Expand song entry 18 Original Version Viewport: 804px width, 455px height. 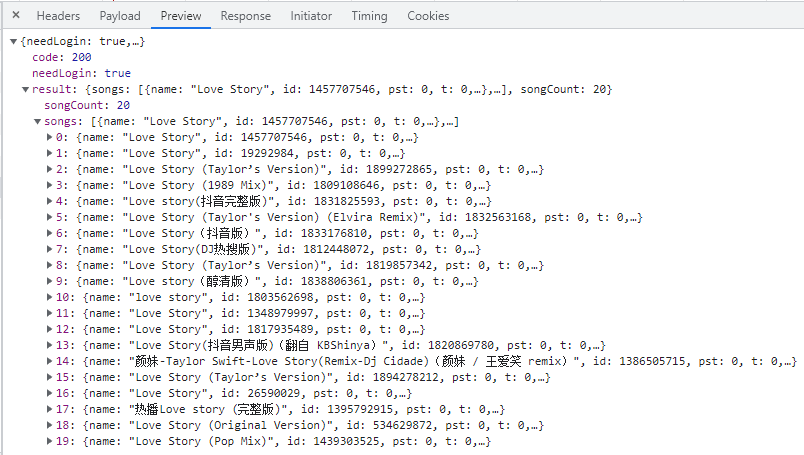click(x=50, y=425)
